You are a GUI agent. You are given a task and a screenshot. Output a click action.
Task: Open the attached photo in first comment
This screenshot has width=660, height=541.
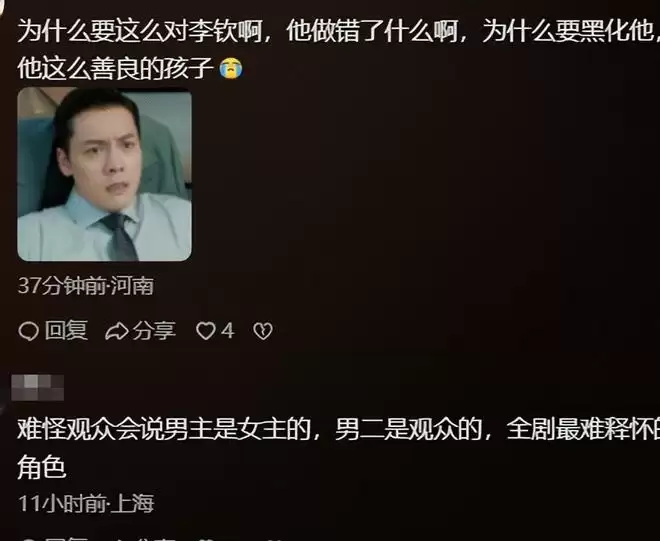pos(104,174)
